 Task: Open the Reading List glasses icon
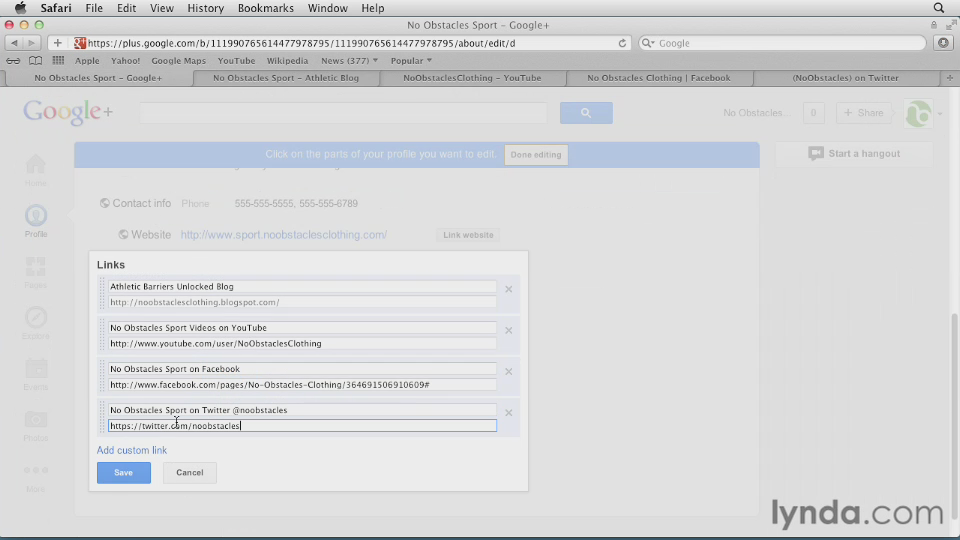click(13, 61)
